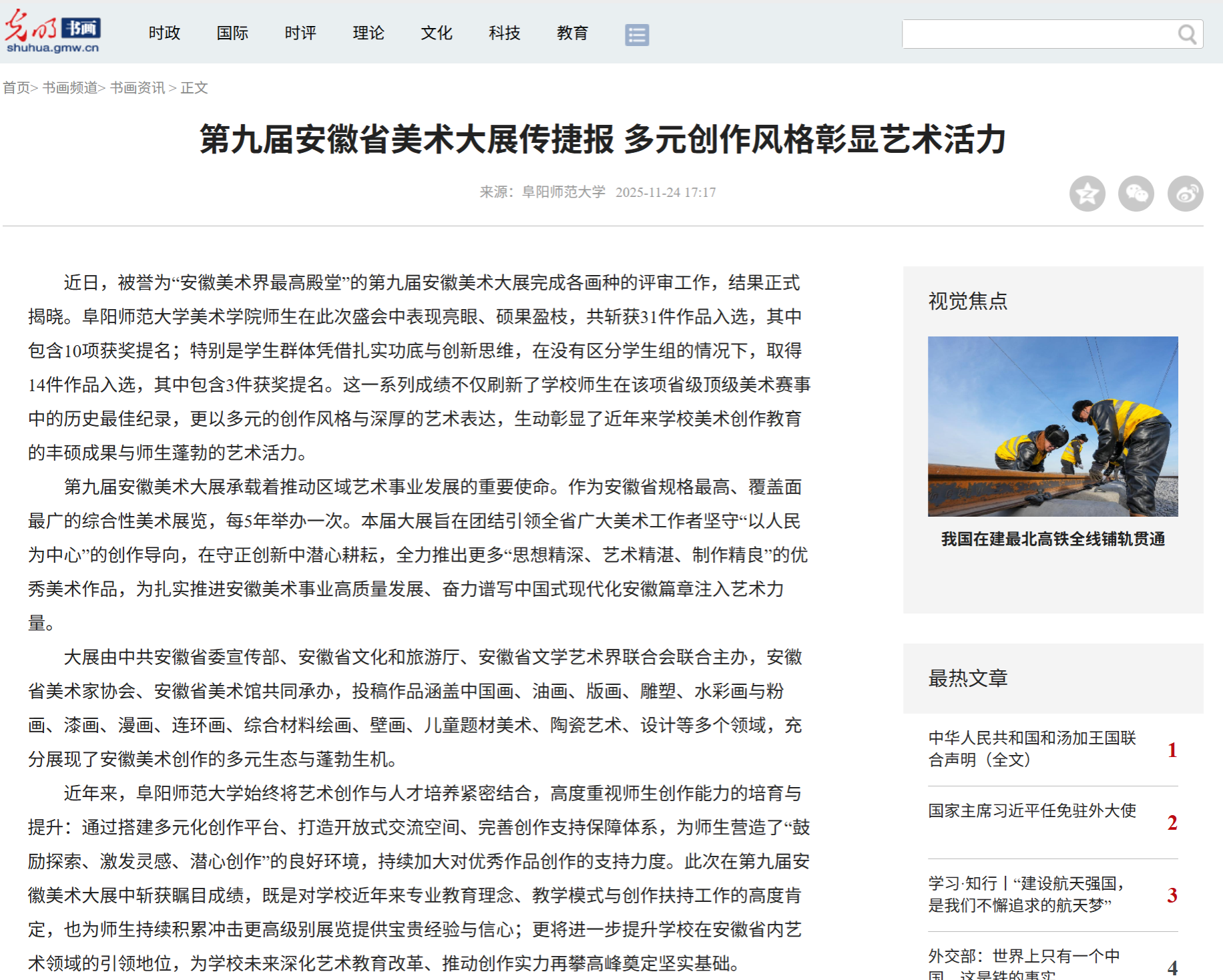Go to 书画频道 breadcrumb link
Viewport: 1223px width, 980px height.
click(69, 88)
